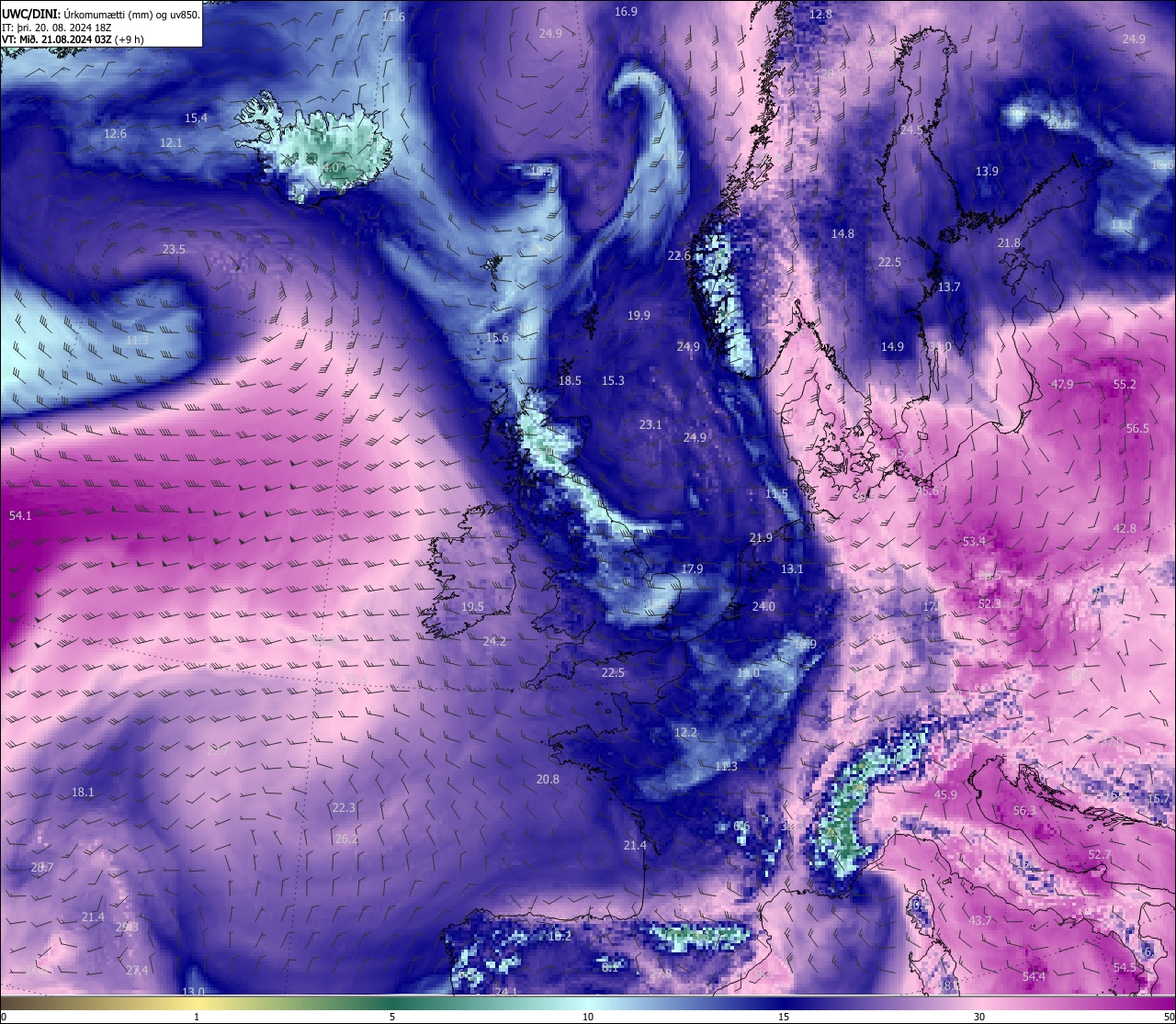Click the map value '22.3' over the Atlantic
This screenshot has width=1176, height=1024.
pyautogui.click(x=344, y=808)
